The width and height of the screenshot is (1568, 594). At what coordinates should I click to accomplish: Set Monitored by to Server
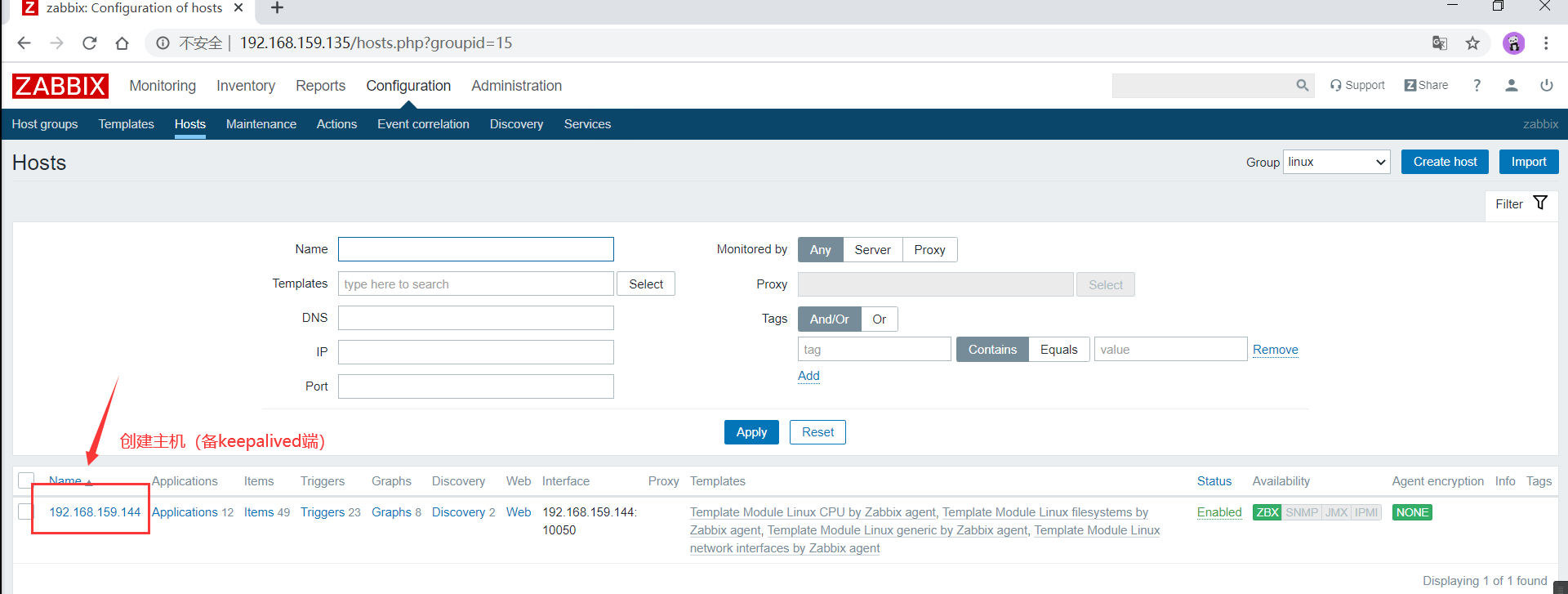872,250
